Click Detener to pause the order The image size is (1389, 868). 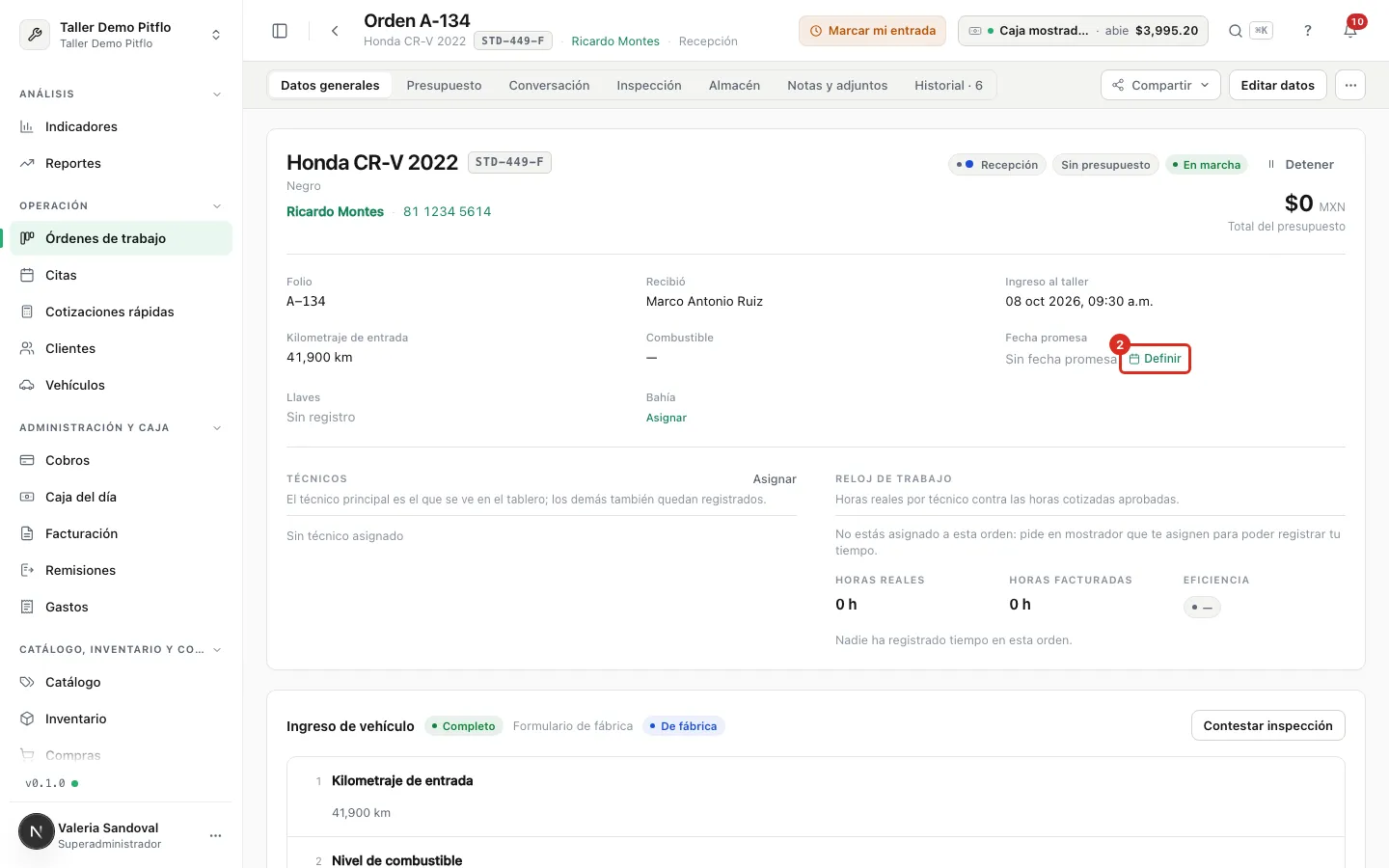1300,165
